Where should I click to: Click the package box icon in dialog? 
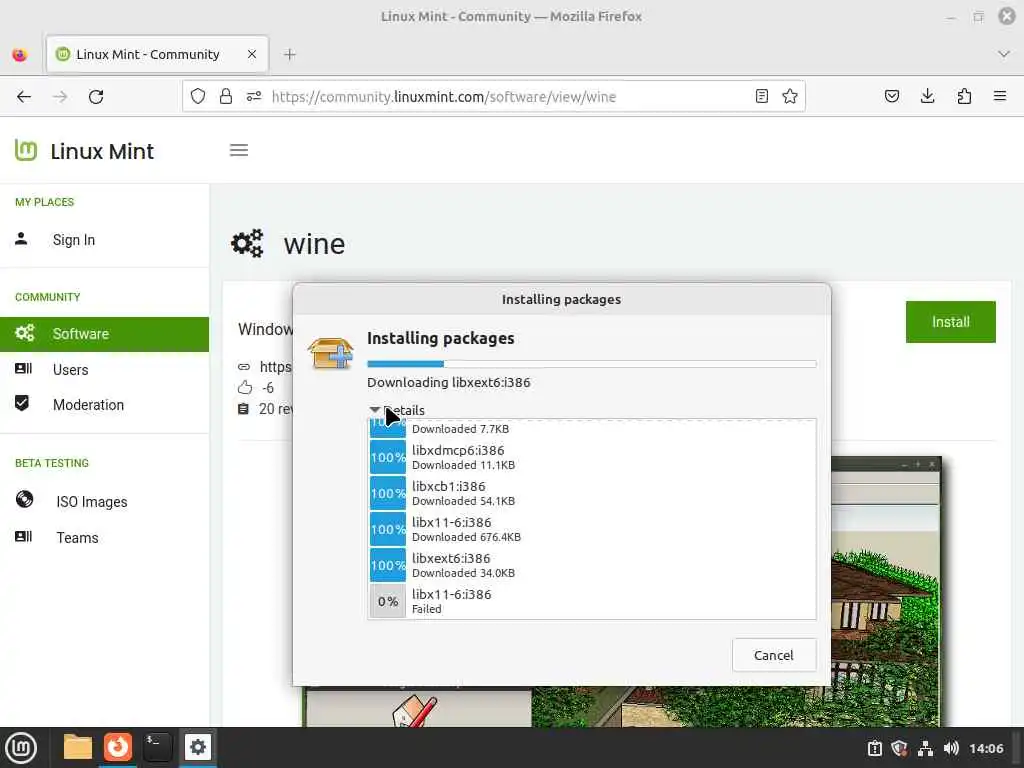click(x=330, y=353)
